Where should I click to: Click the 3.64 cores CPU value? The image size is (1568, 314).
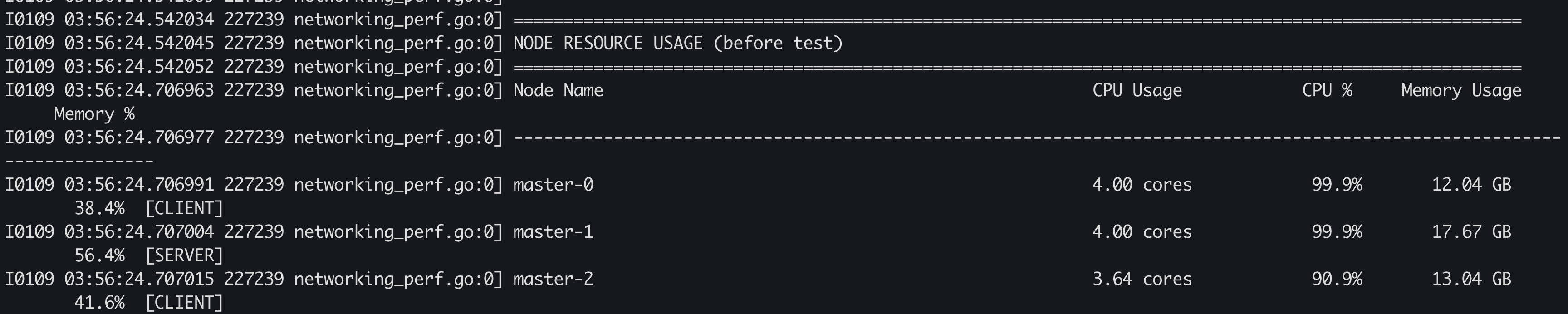1142,280
